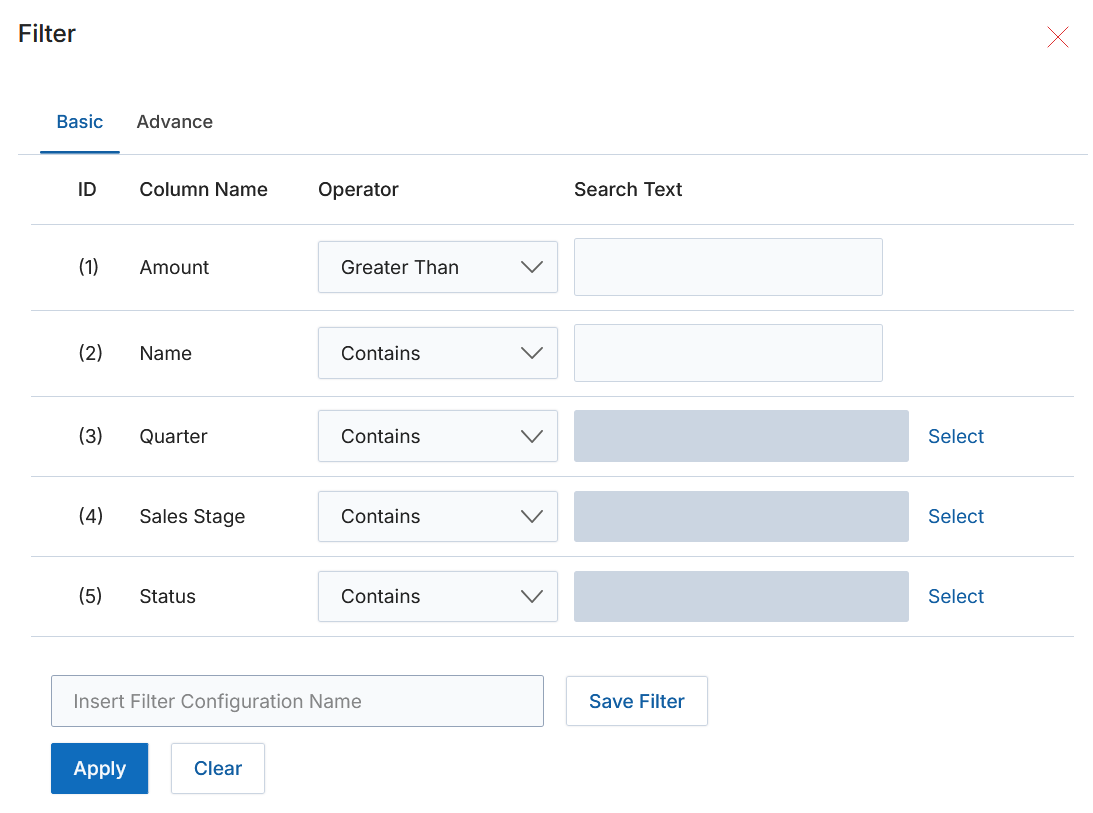This screenshot has height=813, width=1093.
Task: Click Select link for Sales Stage
Action: pyautogui.click(x=956, y=517)
